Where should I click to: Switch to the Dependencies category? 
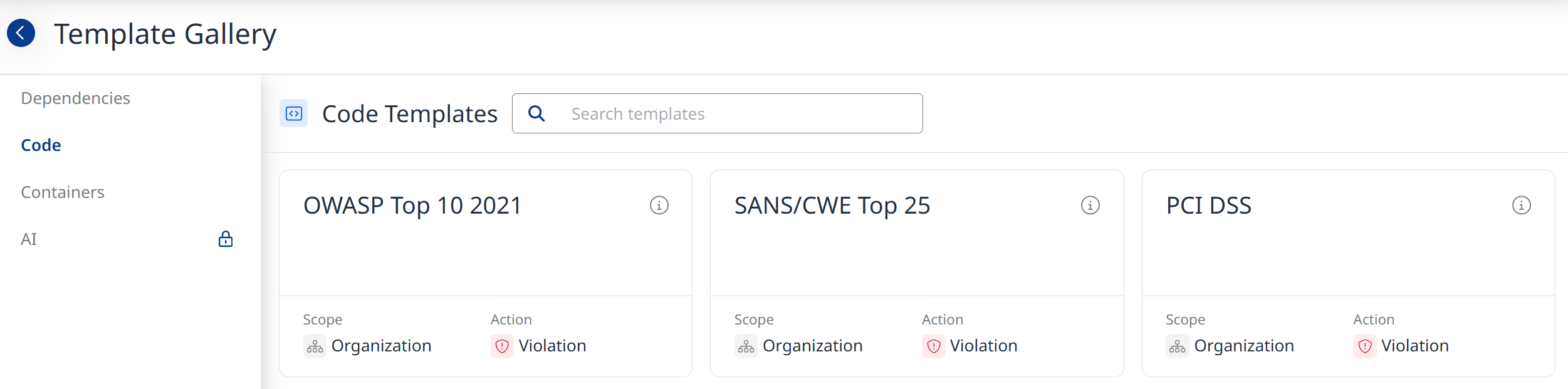click(x=75, y=98)
